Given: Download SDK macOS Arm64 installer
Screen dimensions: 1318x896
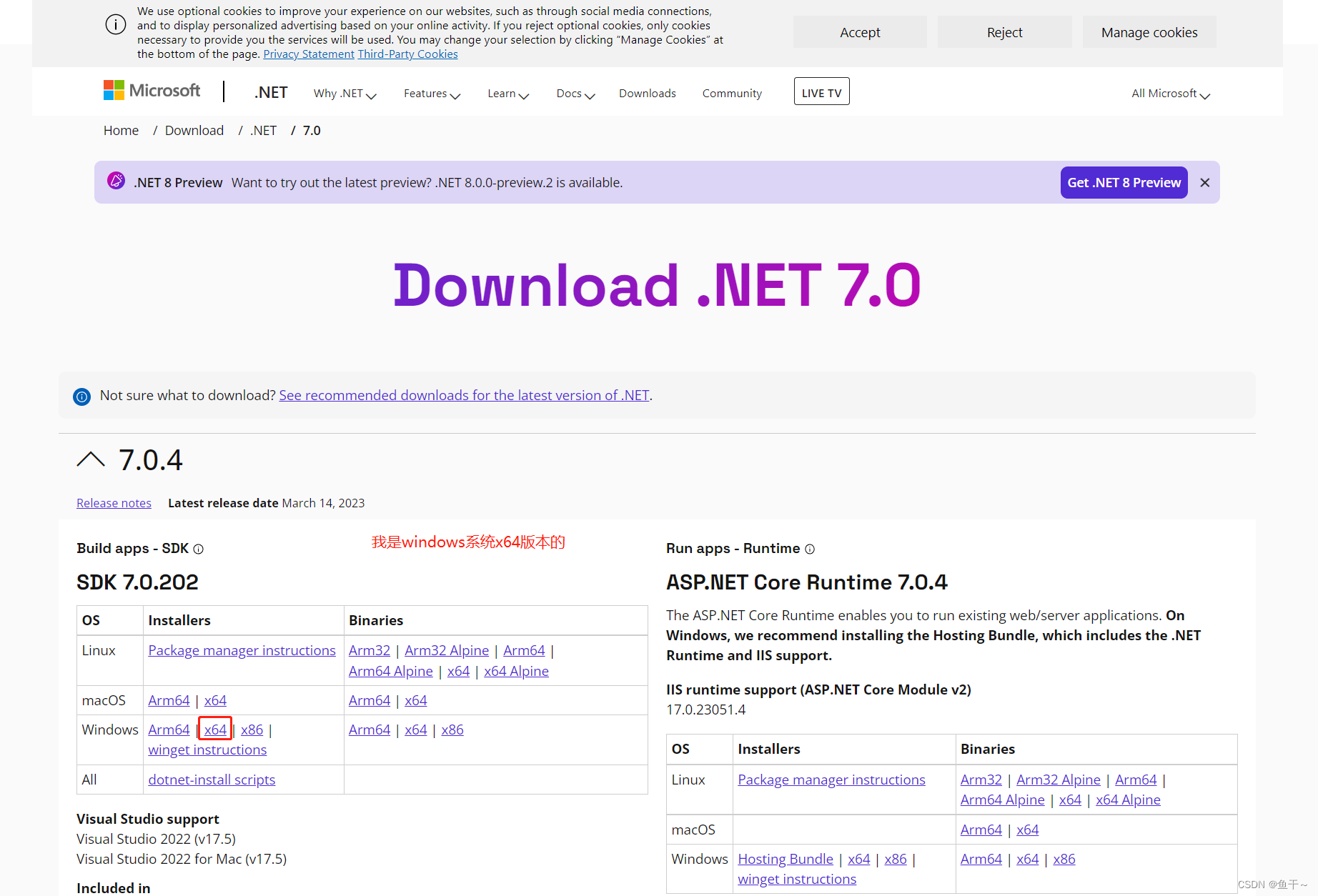Looking at the screenshot, I should pos(169,700).
